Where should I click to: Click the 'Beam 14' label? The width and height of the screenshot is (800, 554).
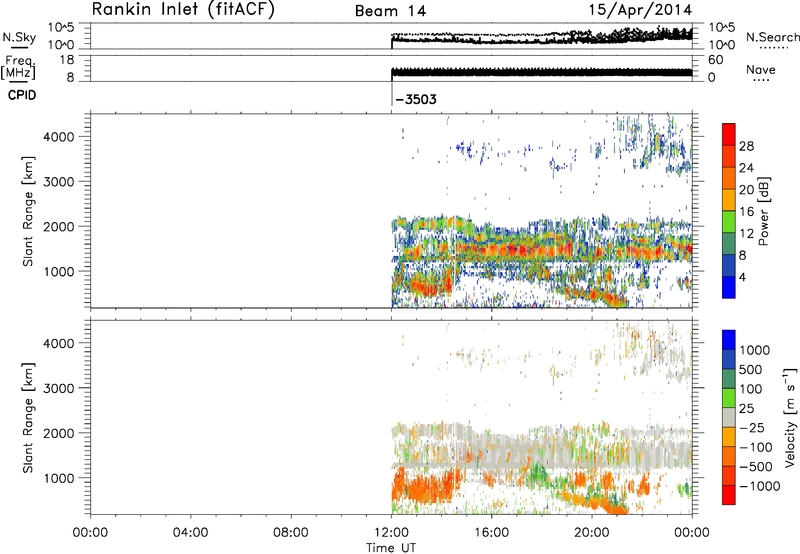click(x=390, y=11)
